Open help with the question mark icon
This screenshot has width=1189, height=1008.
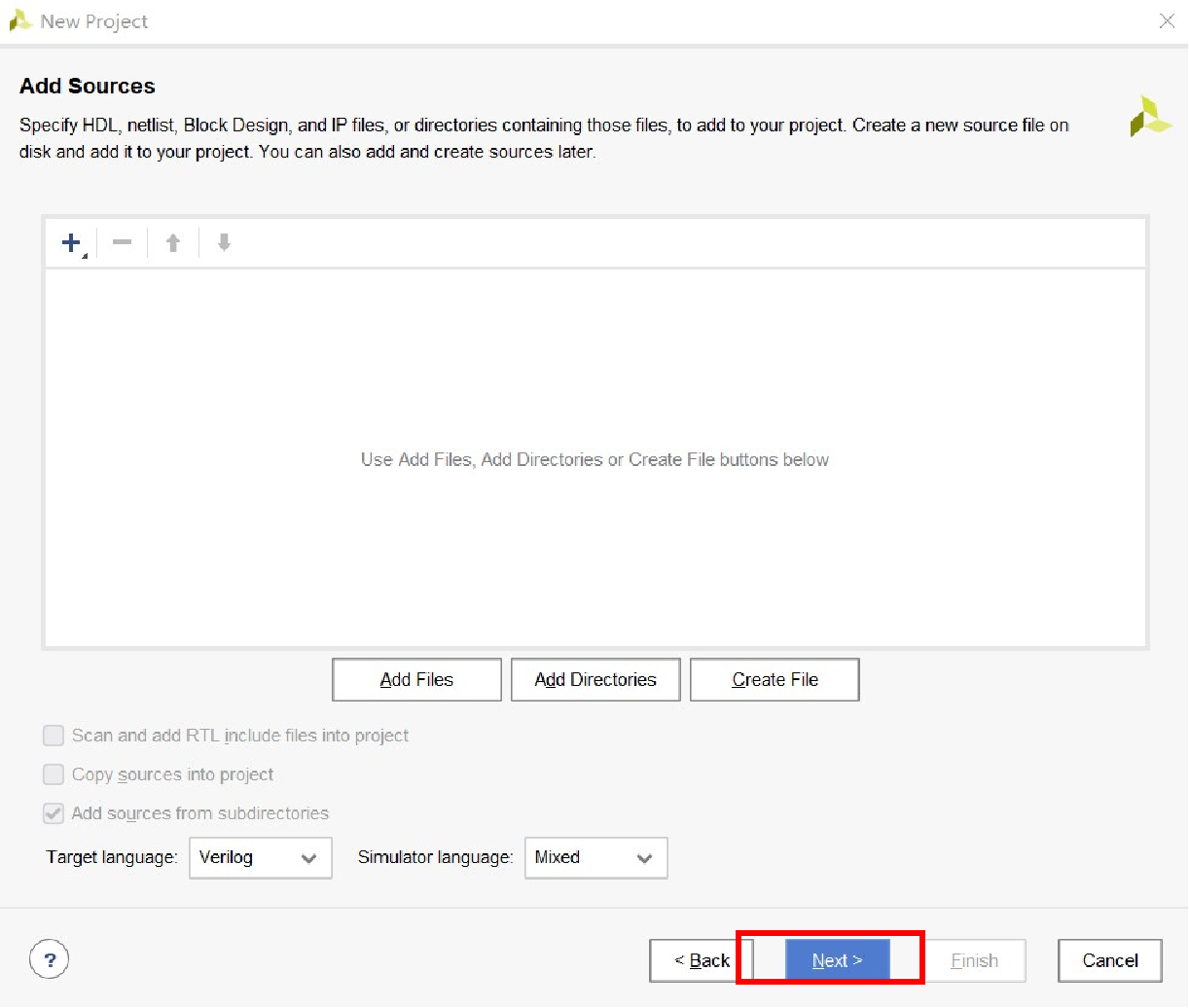tap(50, 959)
